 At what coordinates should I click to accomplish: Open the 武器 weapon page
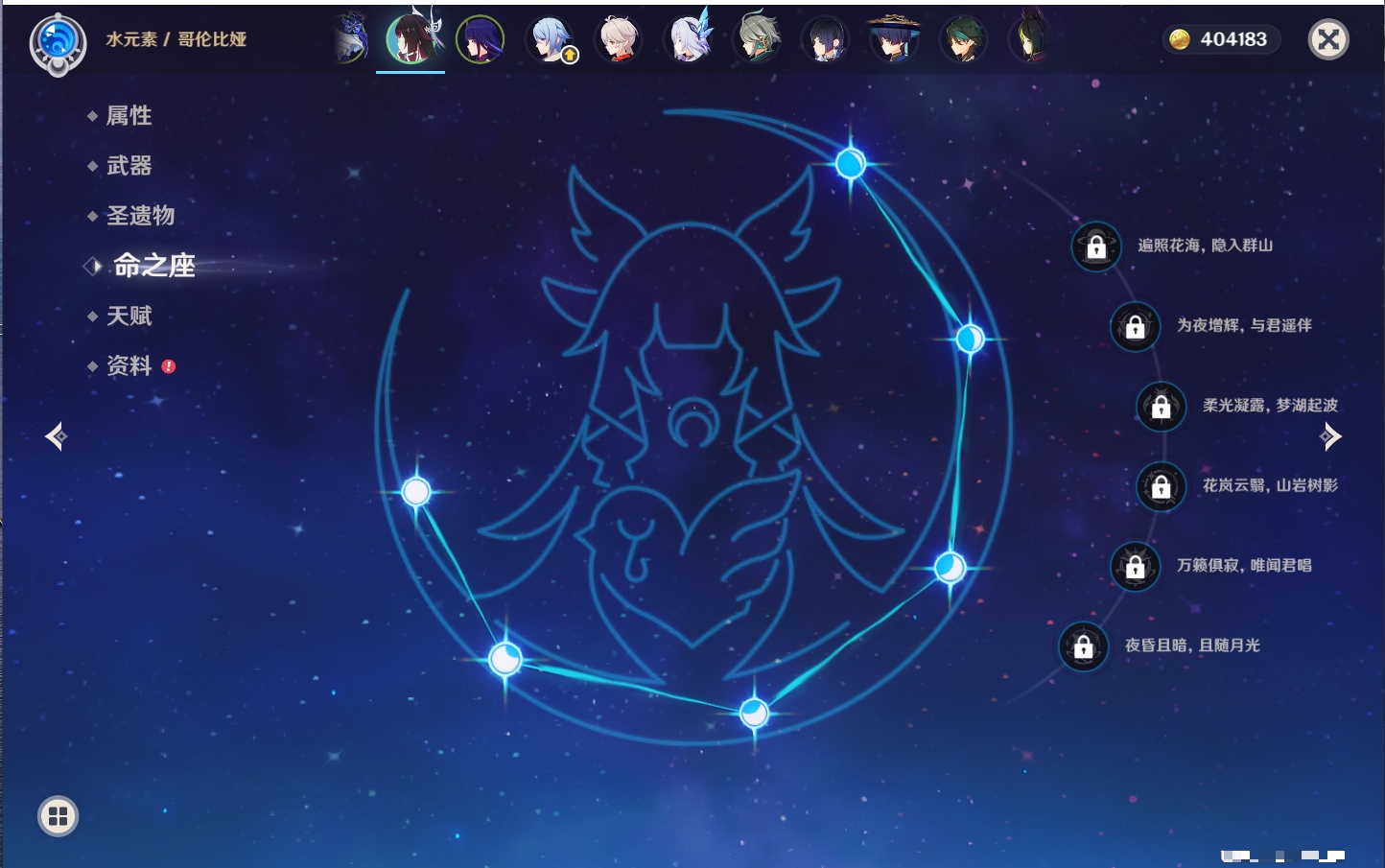pyautogui.click(x=129, y=166)
